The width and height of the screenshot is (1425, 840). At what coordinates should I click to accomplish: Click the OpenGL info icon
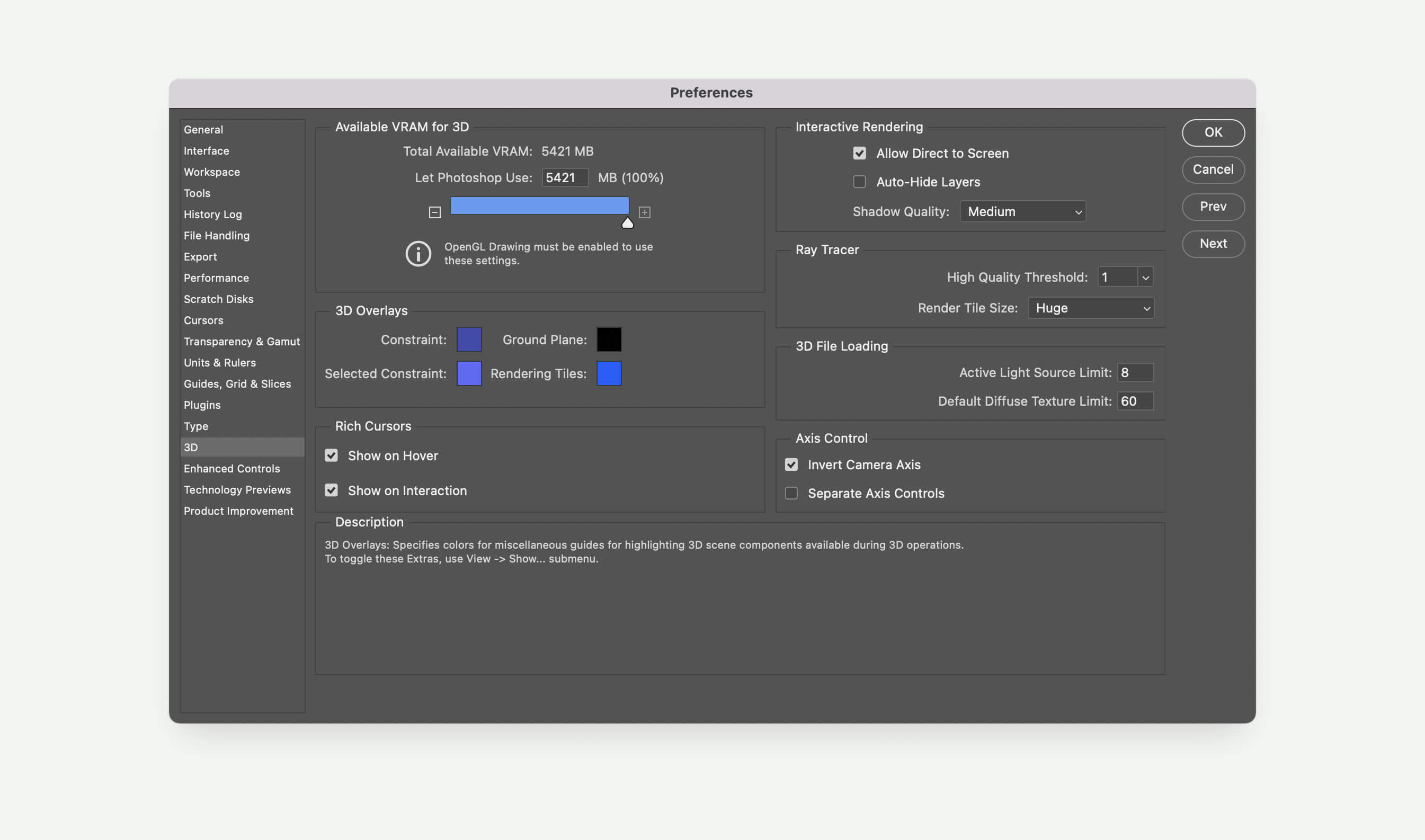[x=418, y=254]
